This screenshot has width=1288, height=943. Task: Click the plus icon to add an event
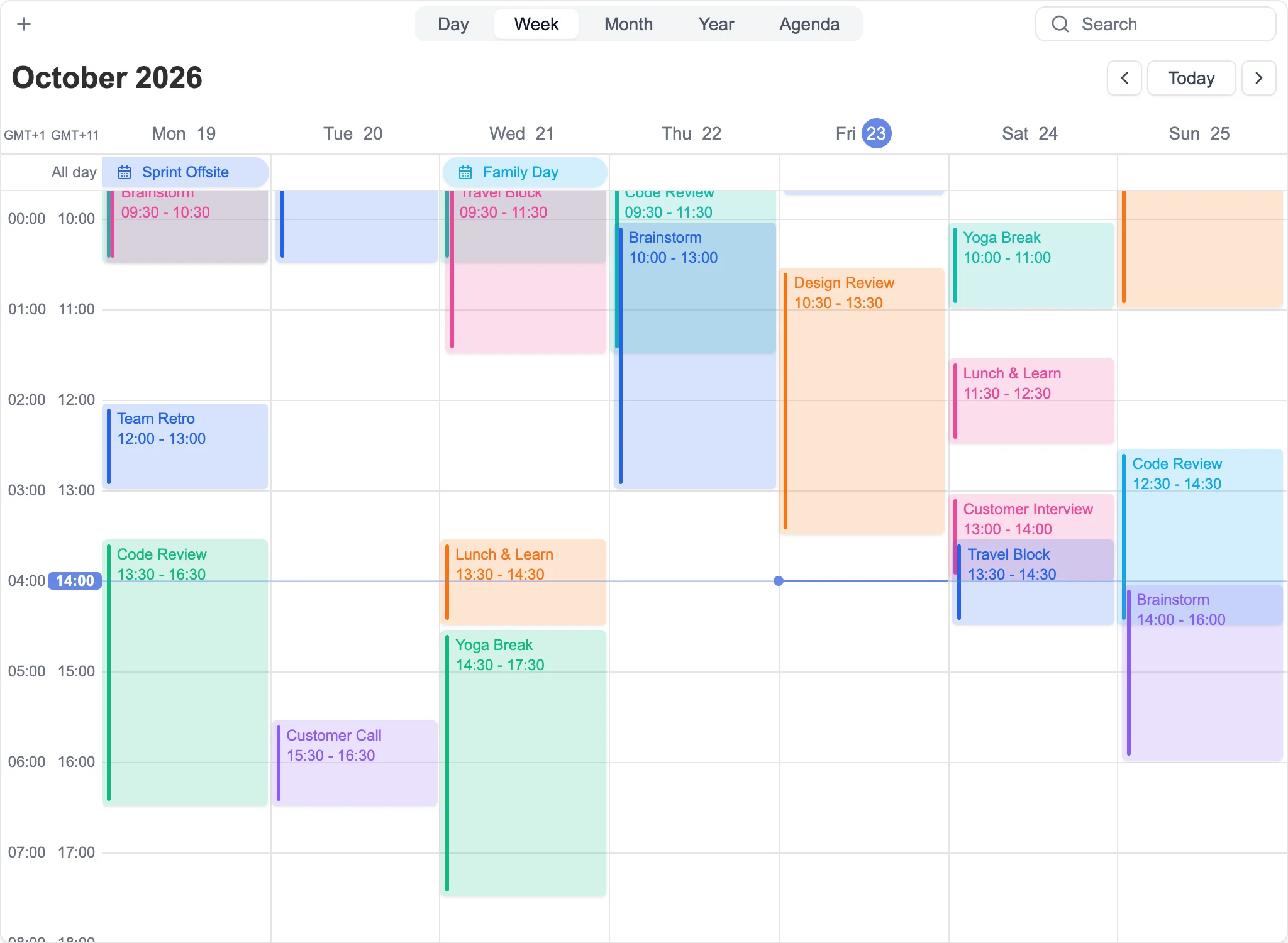coord(24,24)
